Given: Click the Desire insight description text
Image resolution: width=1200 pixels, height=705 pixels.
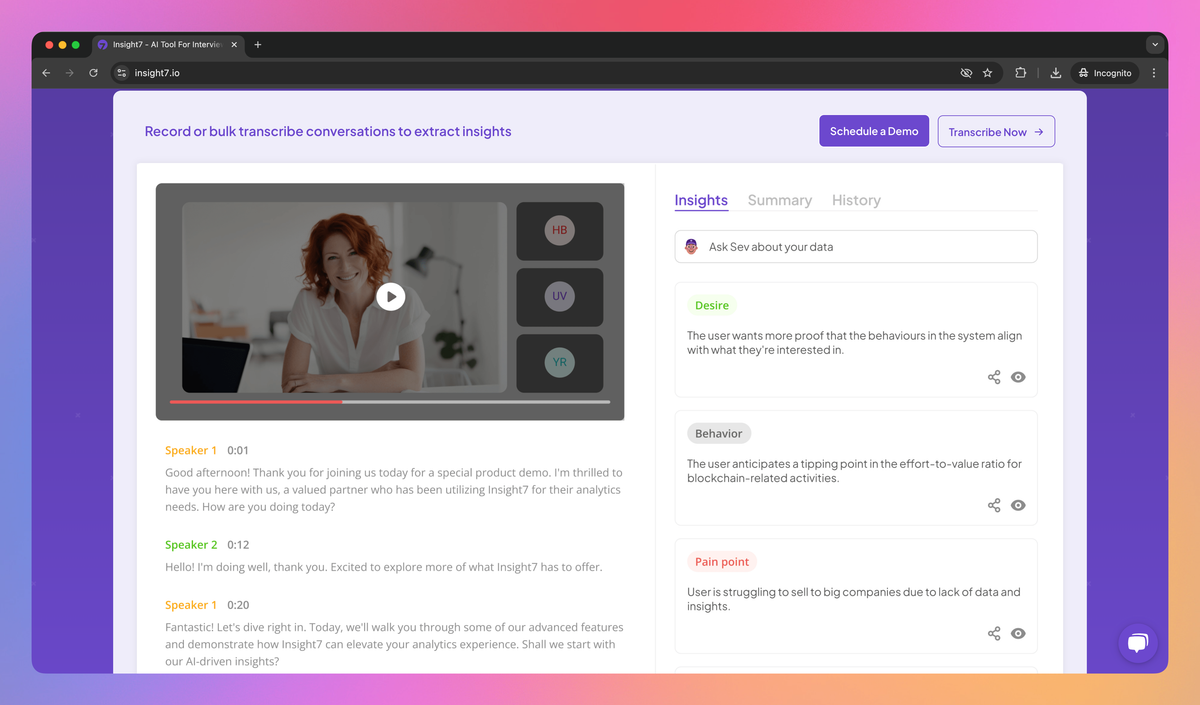Looking at the screenshot, I should pyautogui.click(x=854, y=343).
